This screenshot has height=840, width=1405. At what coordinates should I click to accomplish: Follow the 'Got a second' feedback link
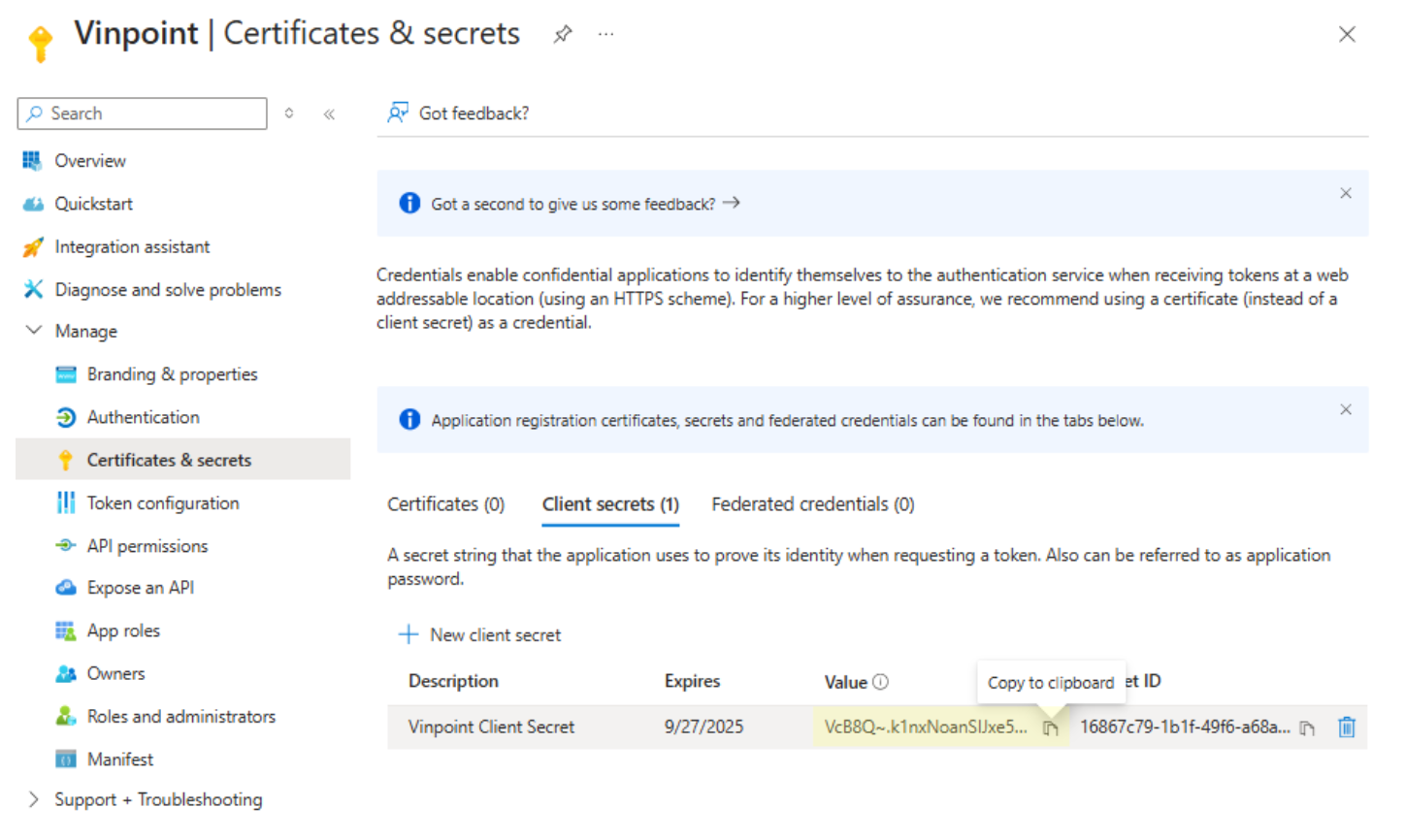click(585, 204)
